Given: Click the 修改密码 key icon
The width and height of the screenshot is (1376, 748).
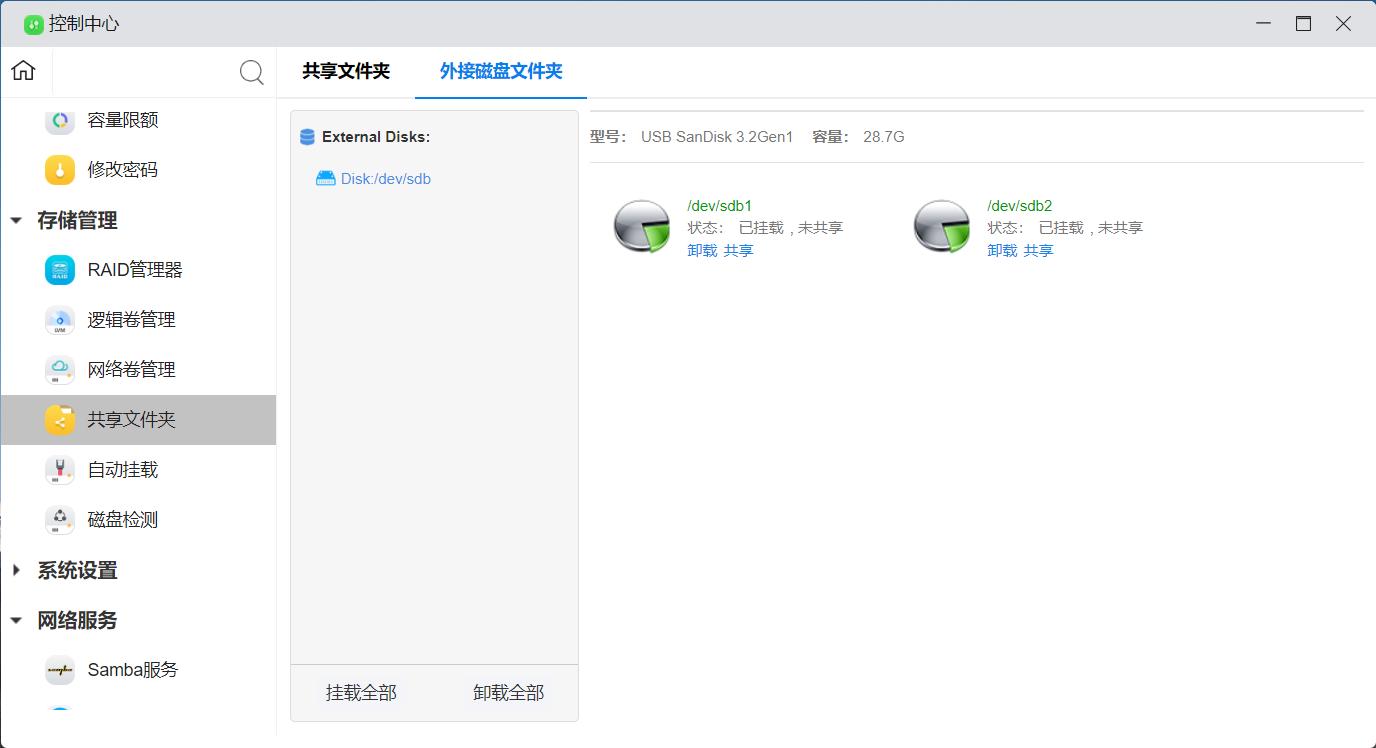Looking at the screenshot, I should pyautogui.click(x=60, y=170).
